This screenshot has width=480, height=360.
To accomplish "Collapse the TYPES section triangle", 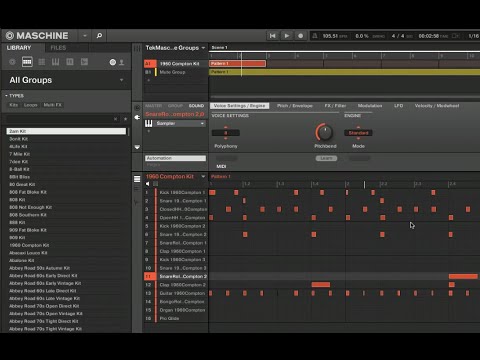I will point(6,96).
